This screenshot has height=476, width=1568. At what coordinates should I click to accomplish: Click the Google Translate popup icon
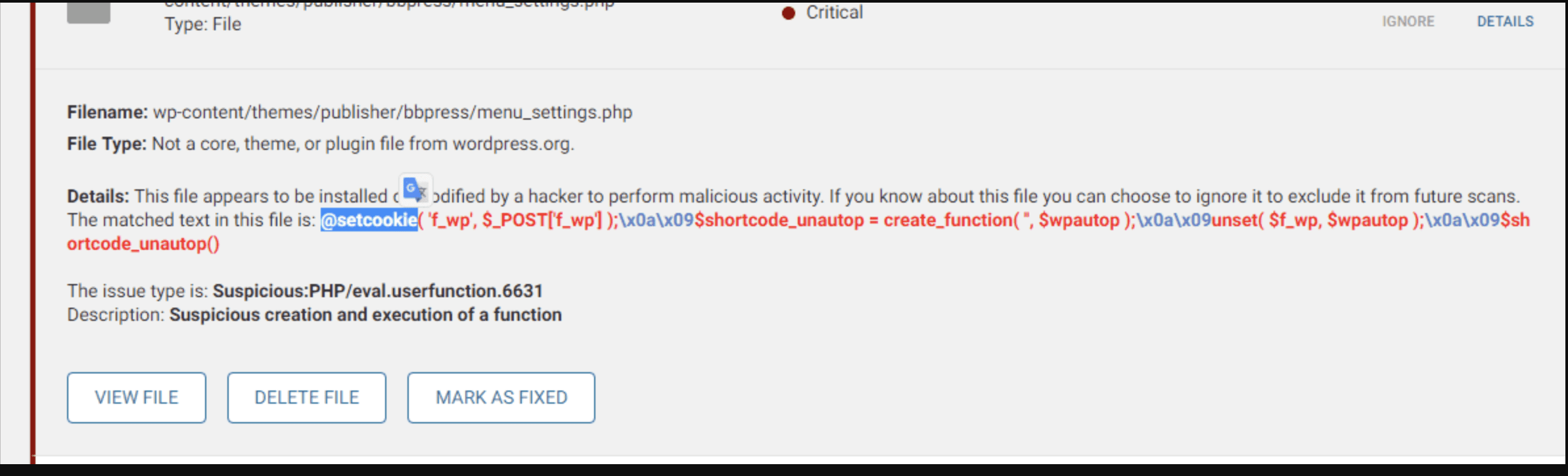coord(415,191)
